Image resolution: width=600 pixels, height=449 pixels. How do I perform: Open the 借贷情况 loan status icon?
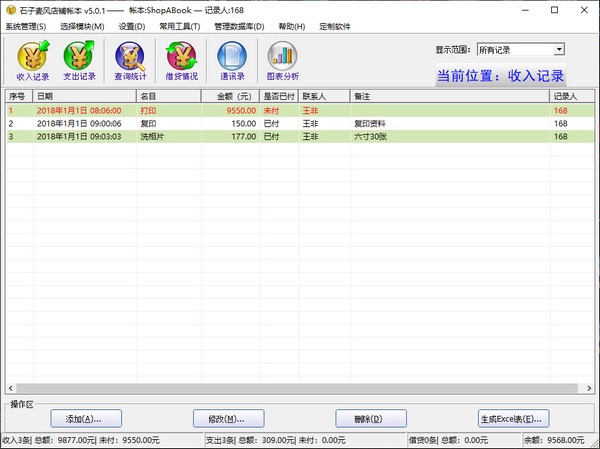tap(181, 59)
